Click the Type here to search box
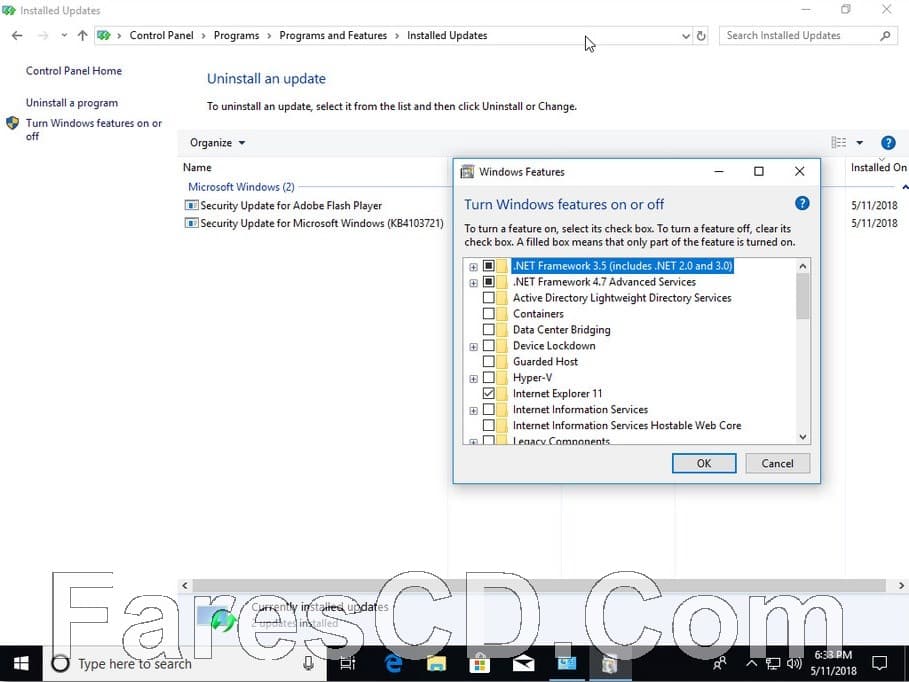Image resolution: width=909 pixels, height=682 pixels. click(184, 663)
